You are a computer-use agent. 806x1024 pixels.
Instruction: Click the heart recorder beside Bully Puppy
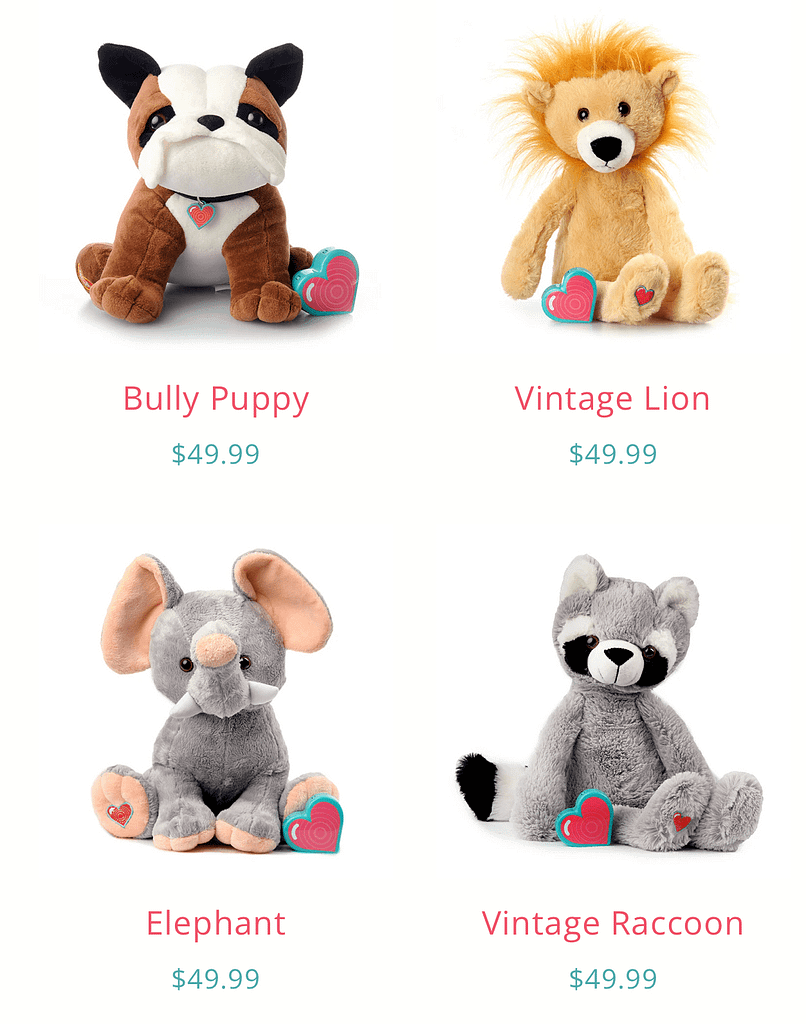coord(327,281)
